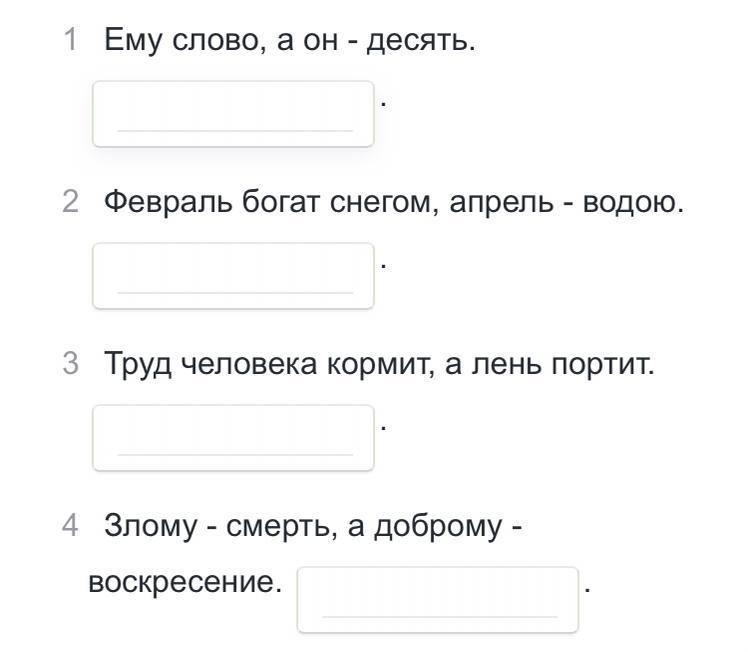
Task: Click the item number 3 label
Action: (x=71, y=363)
